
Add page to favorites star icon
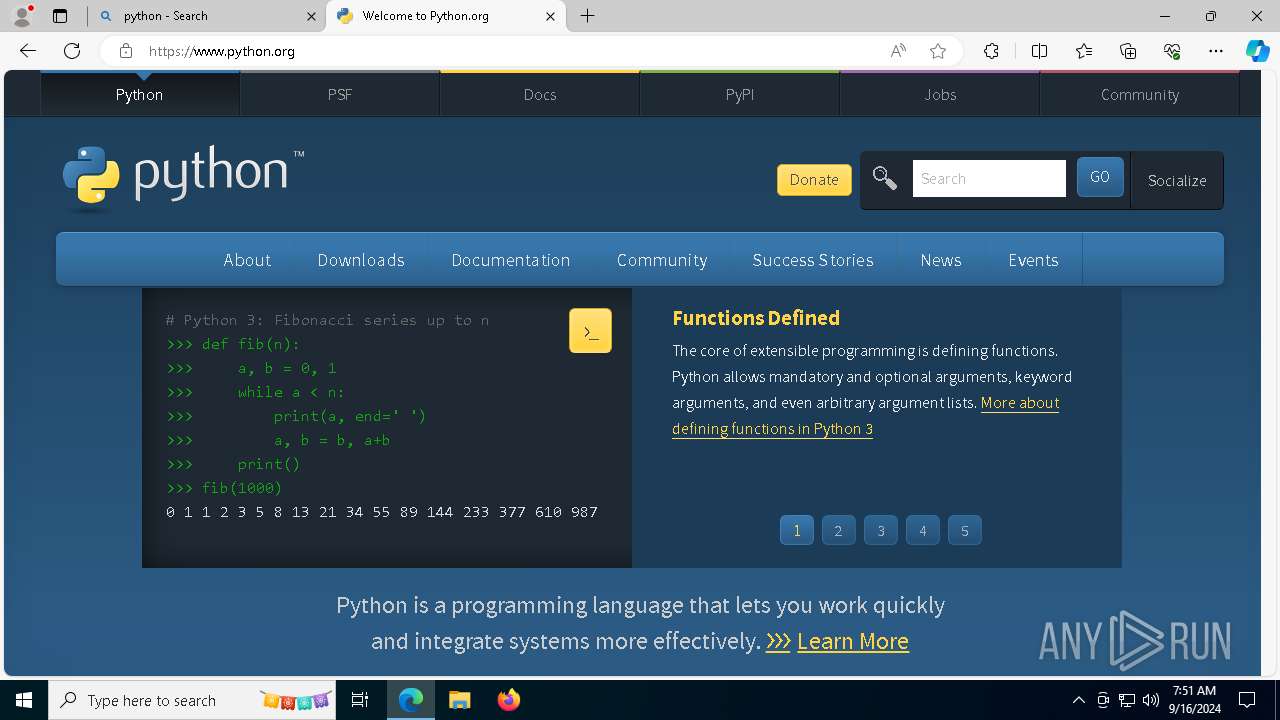click(x=938, y=51)
